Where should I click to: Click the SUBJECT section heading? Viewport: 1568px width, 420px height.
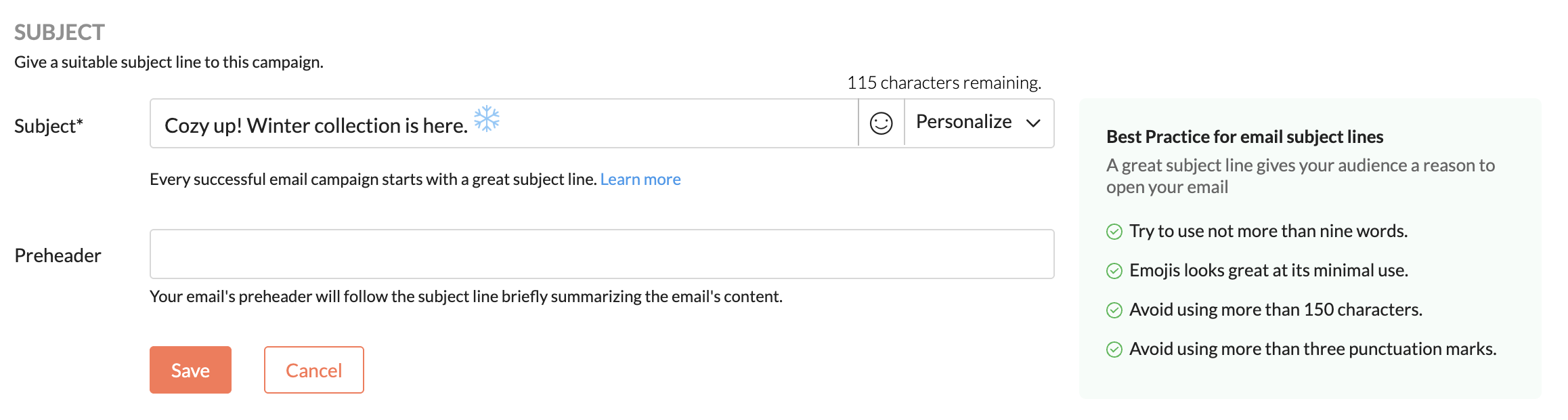click(60, 33)
